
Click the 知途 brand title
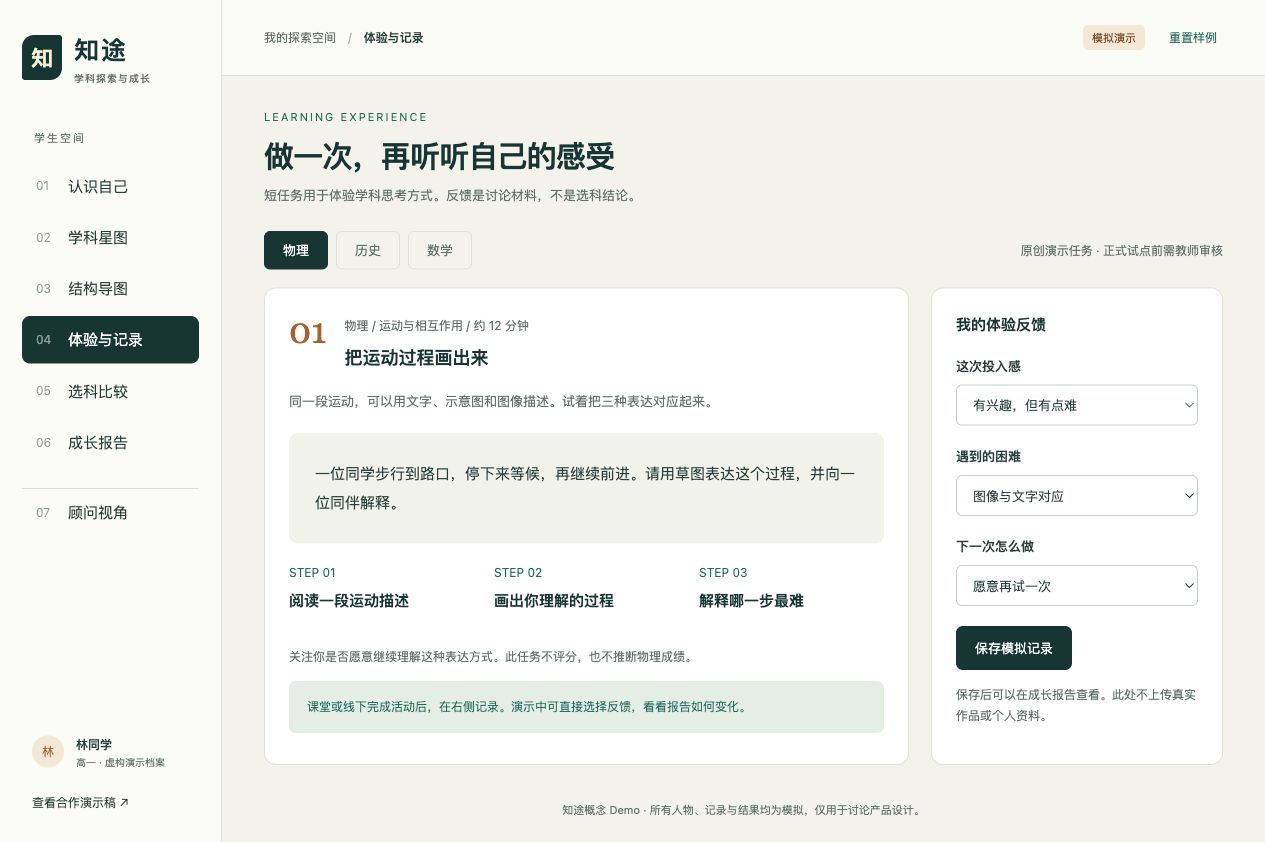pos(100,49)
